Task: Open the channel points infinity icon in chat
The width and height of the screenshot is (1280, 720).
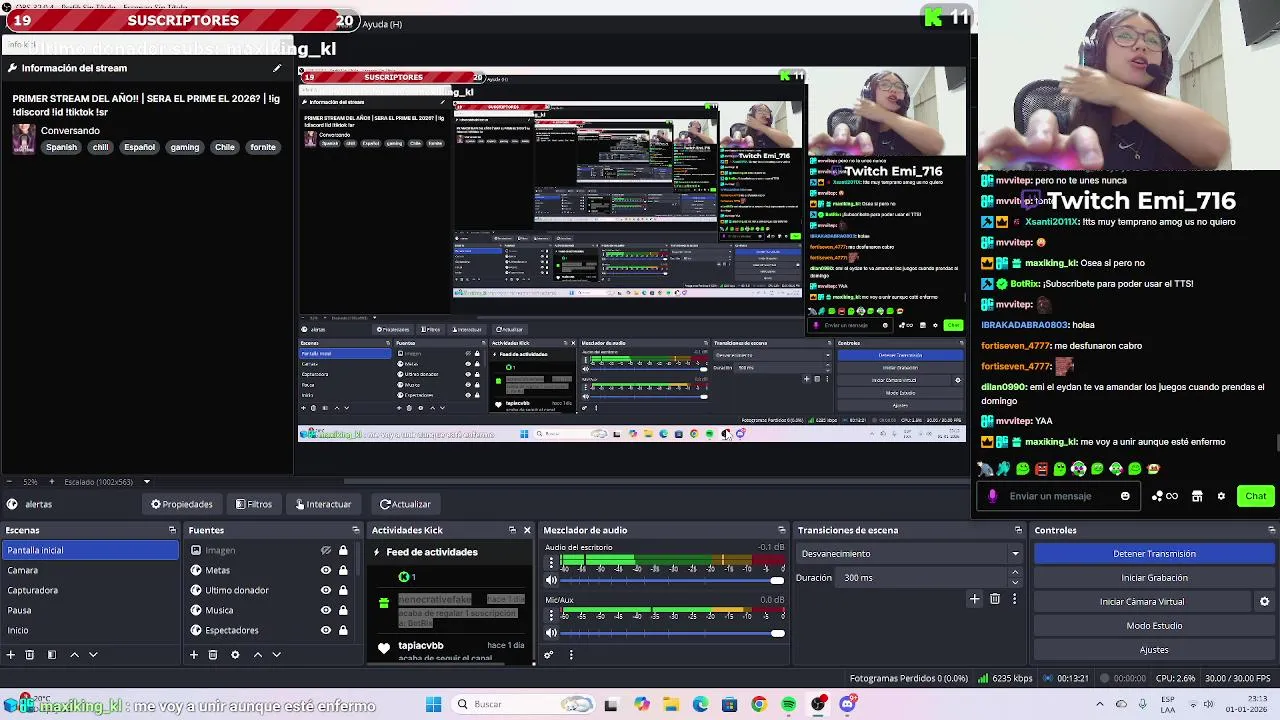Action: (x=1165, y=496)
